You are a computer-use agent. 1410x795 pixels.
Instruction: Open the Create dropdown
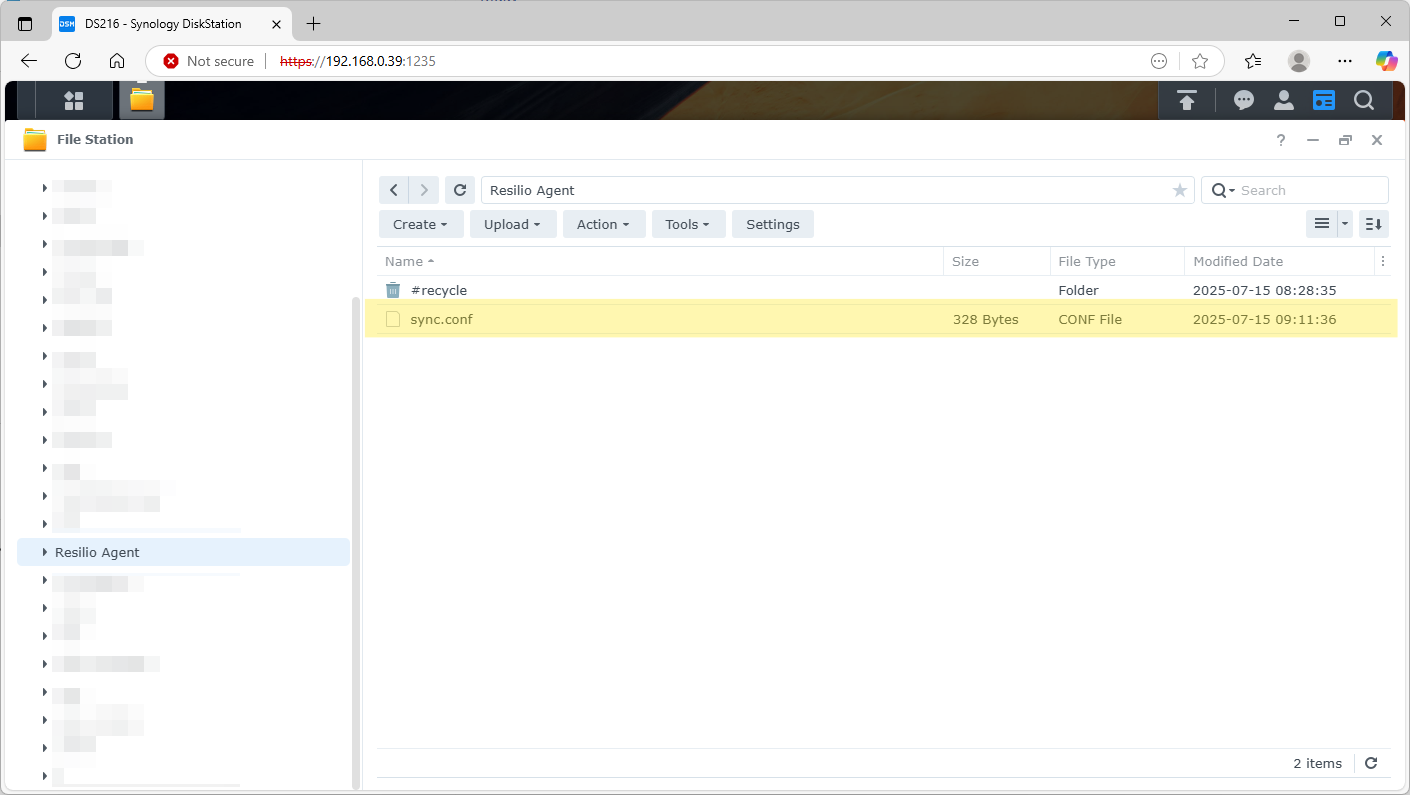click(420, 224)
